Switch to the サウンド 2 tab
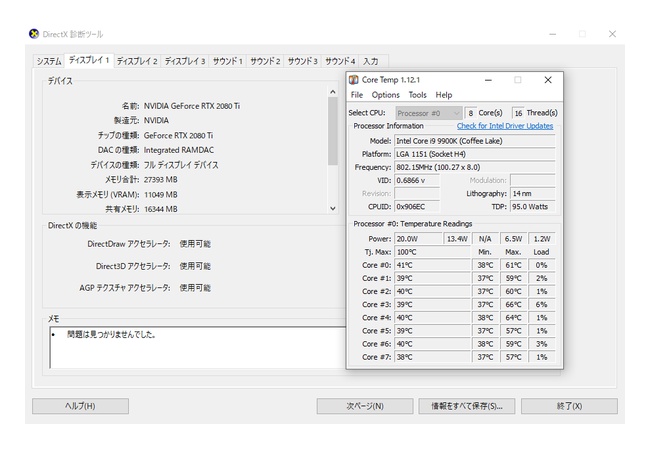 coord(265,61)
